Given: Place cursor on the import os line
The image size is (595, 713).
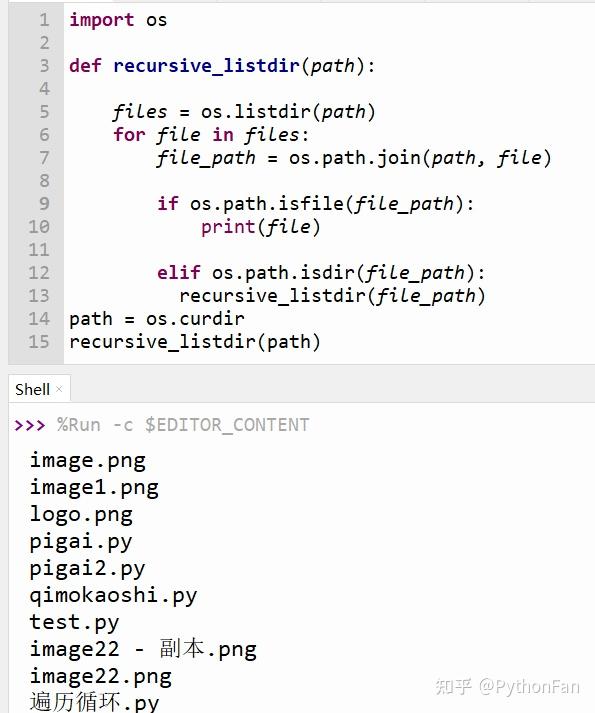Looking at the screenshot, I should tap(118, 20).
